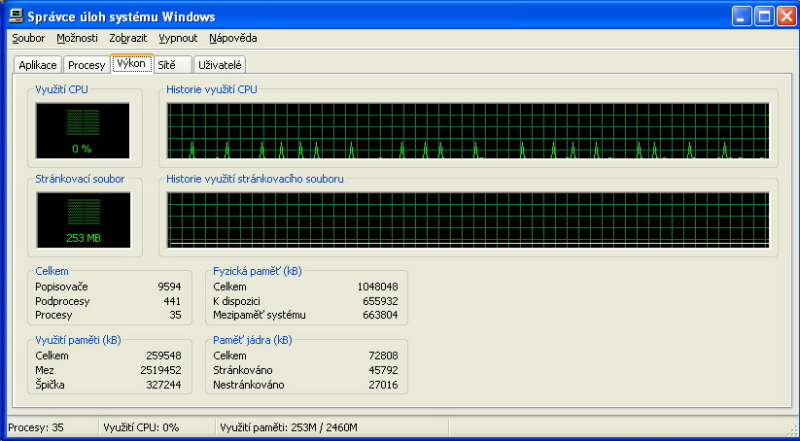Switch to the Aplikace tab
Image resolution: width=800 pixels, height=441 pixels.
coord(38,65)
